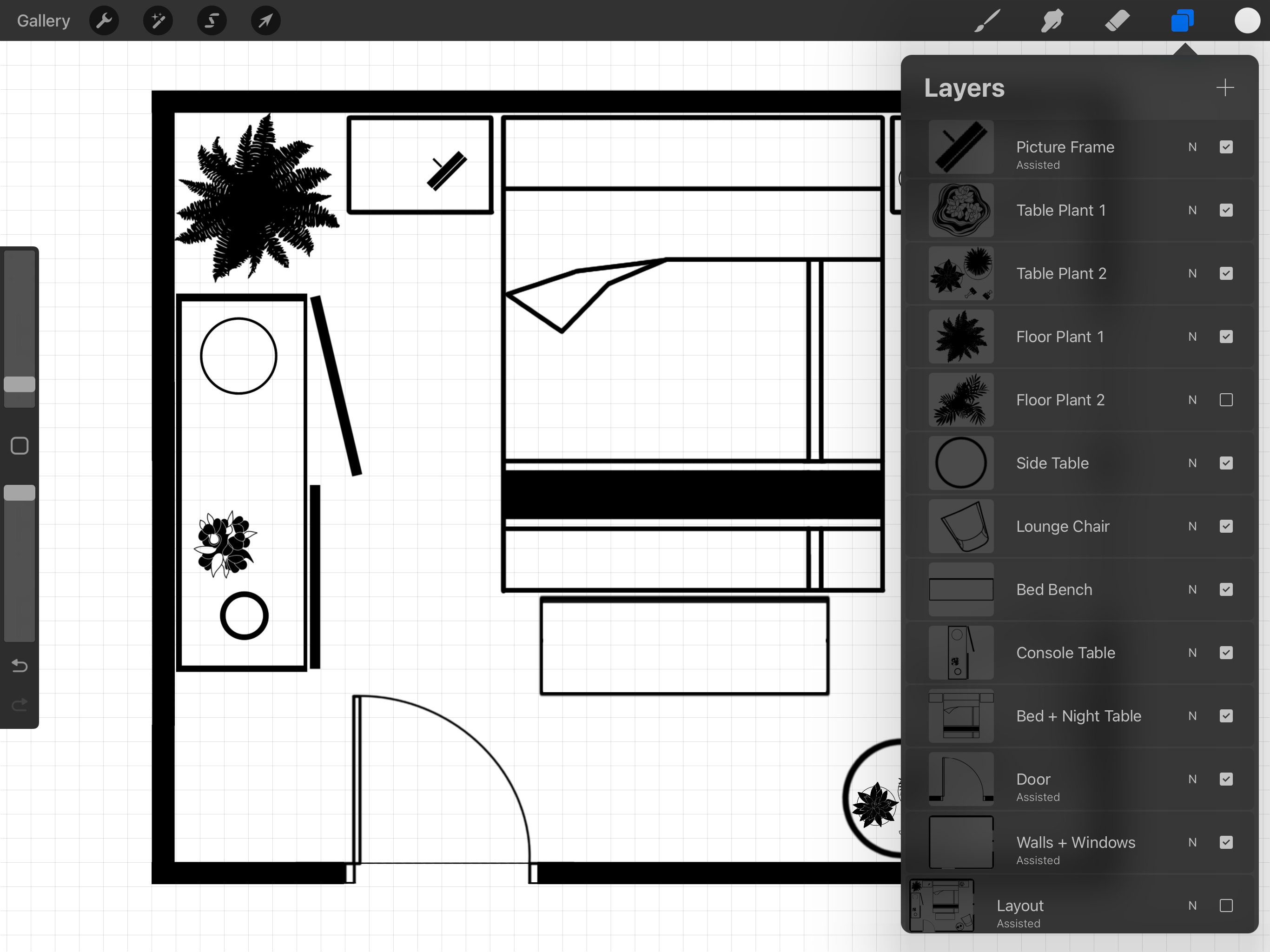The image size is (1270, 952).
Task: Enable visibility of the Layout layer
Action: tap(1227, 906)
